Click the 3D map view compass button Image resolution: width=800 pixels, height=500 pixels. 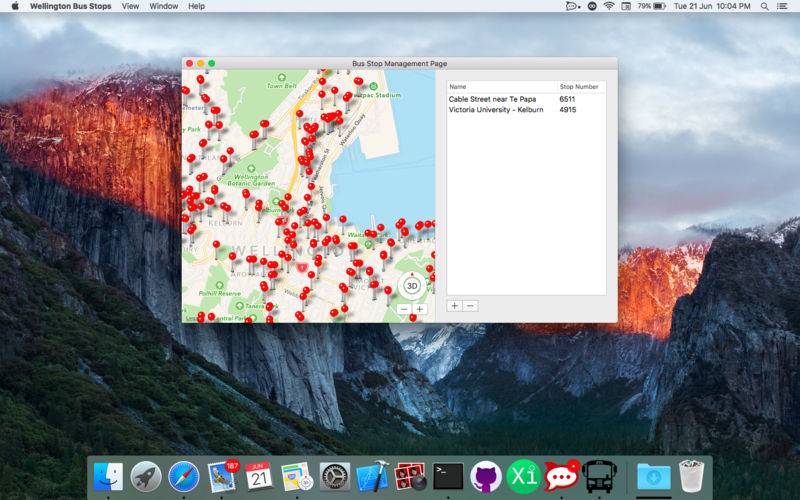coord(411,285)
